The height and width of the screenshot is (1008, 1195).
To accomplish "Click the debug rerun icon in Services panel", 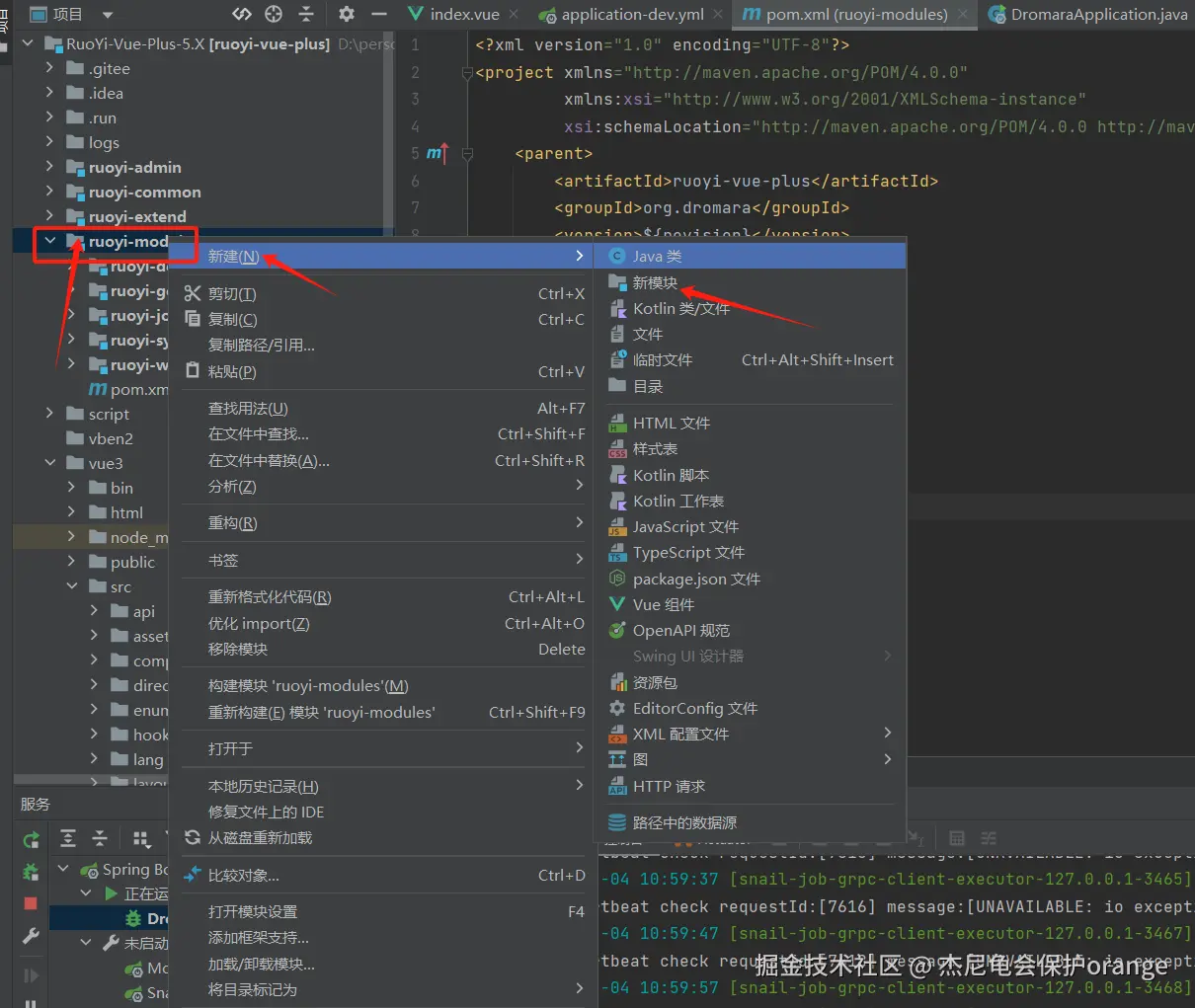I will point(31,872).
